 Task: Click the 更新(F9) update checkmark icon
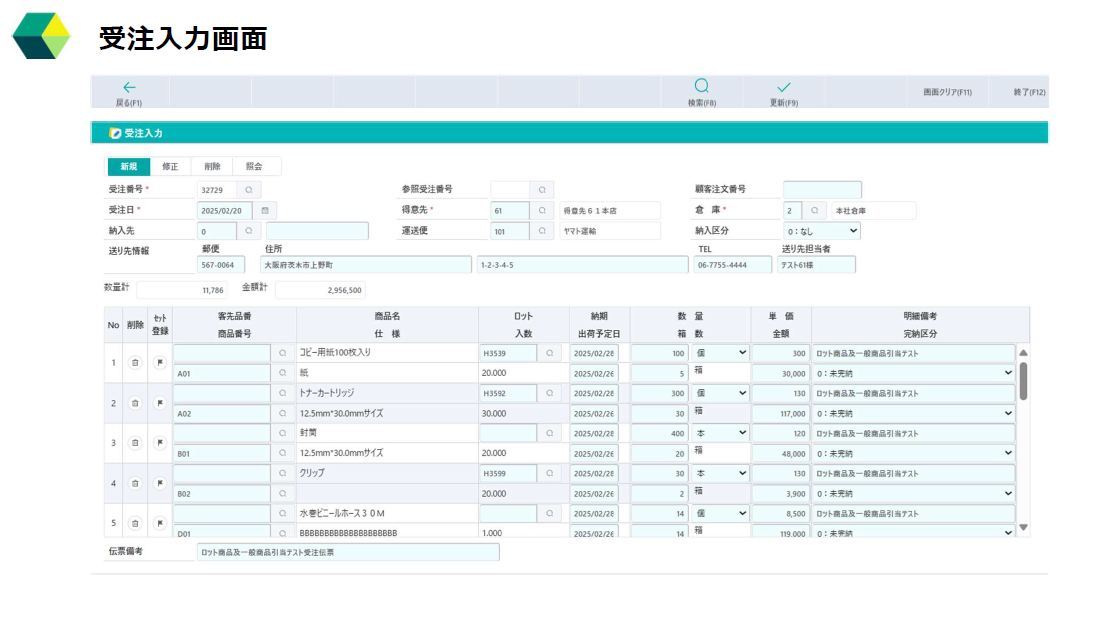(x=785, y=90)
